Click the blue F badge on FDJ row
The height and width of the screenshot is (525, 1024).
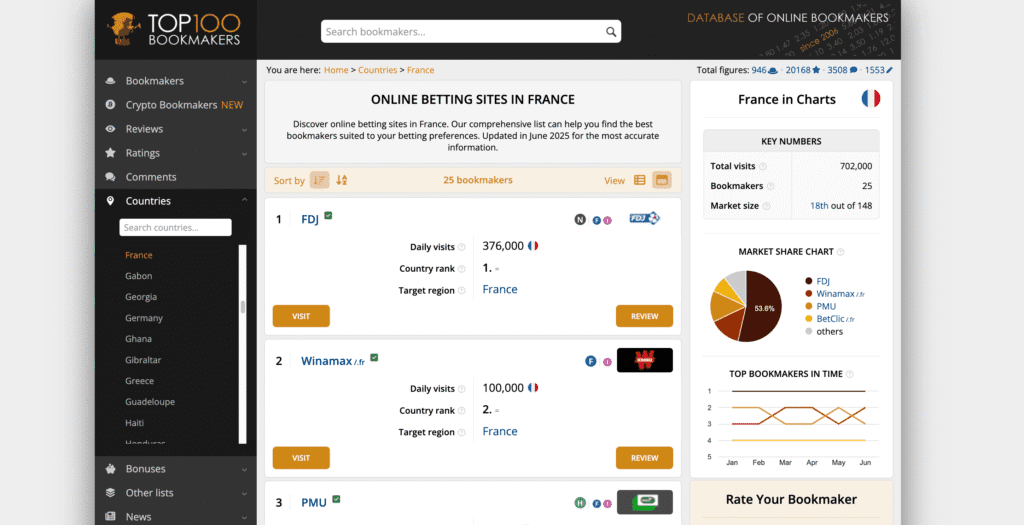(x=596, y=221)
